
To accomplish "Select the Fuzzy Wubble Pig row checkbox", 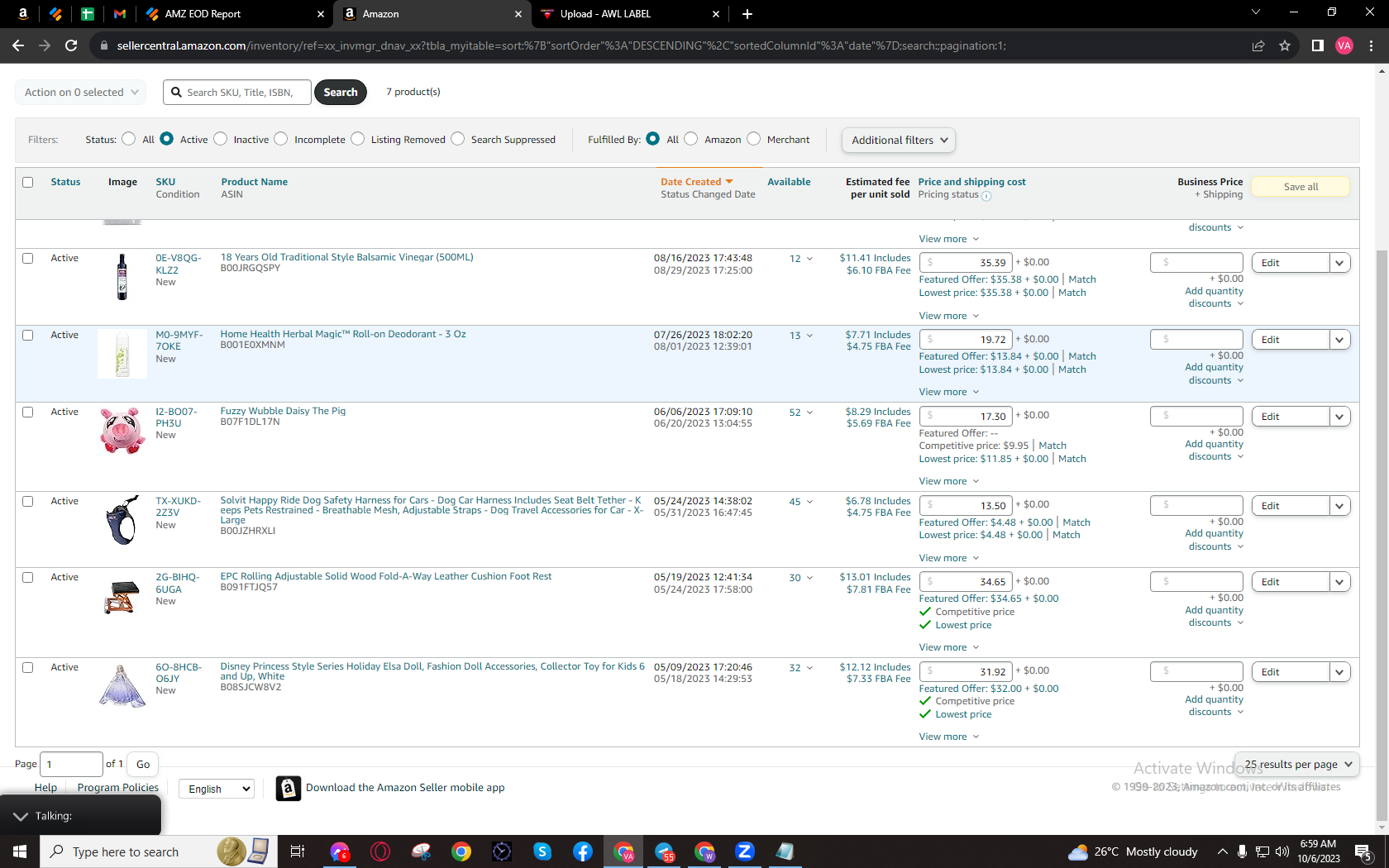I will [28, 413].
